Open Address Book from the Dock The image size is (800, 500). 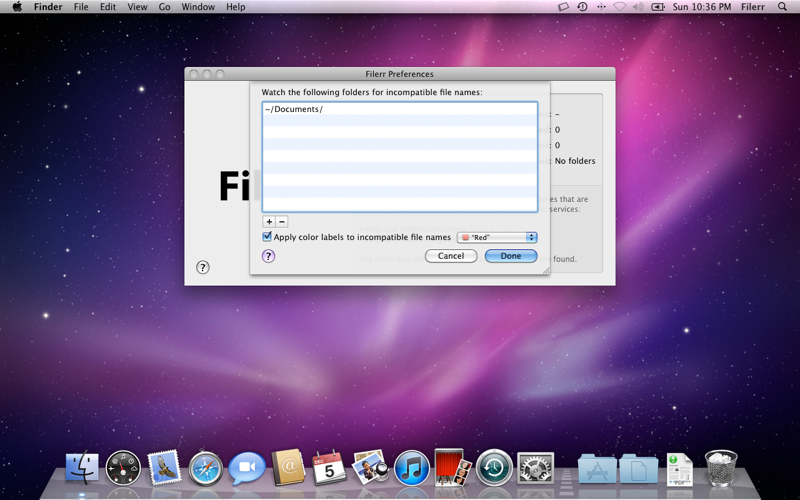click(288, 468)
